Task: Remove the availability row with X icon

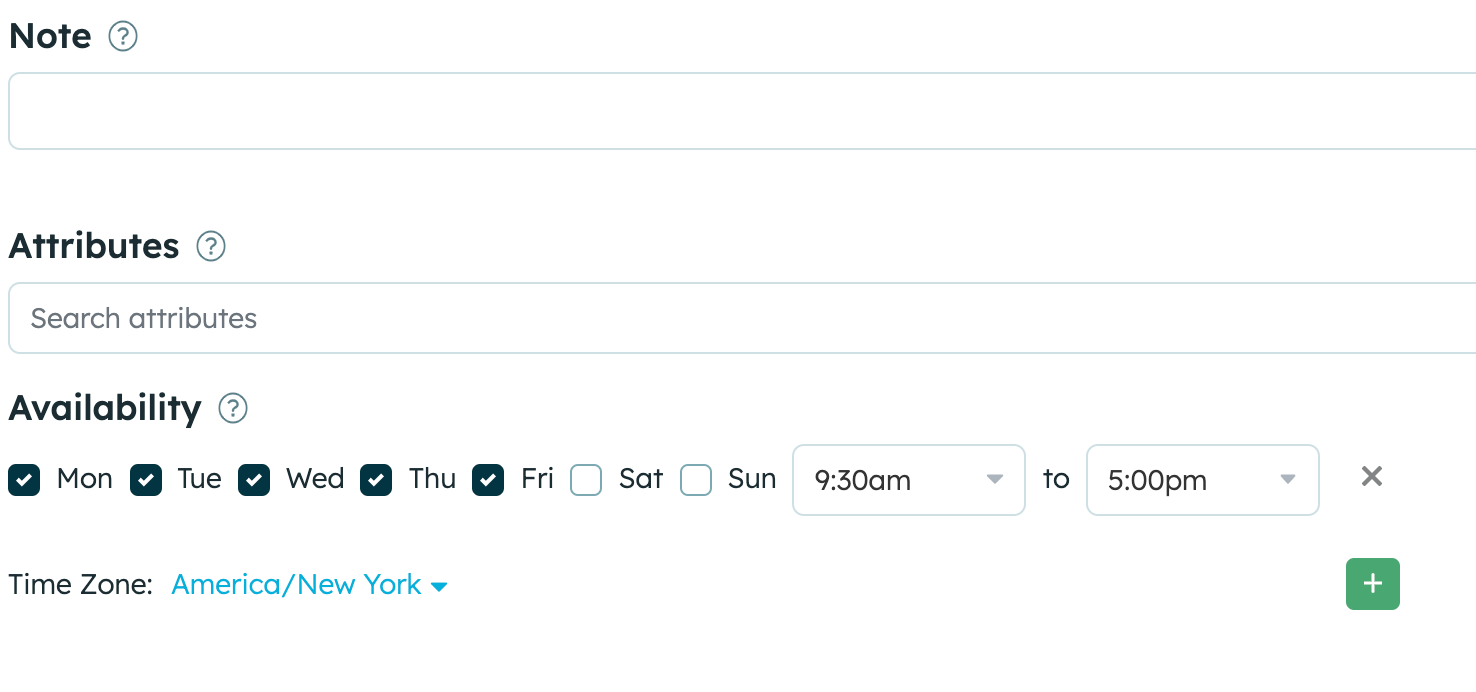Action: [1371, 477]
